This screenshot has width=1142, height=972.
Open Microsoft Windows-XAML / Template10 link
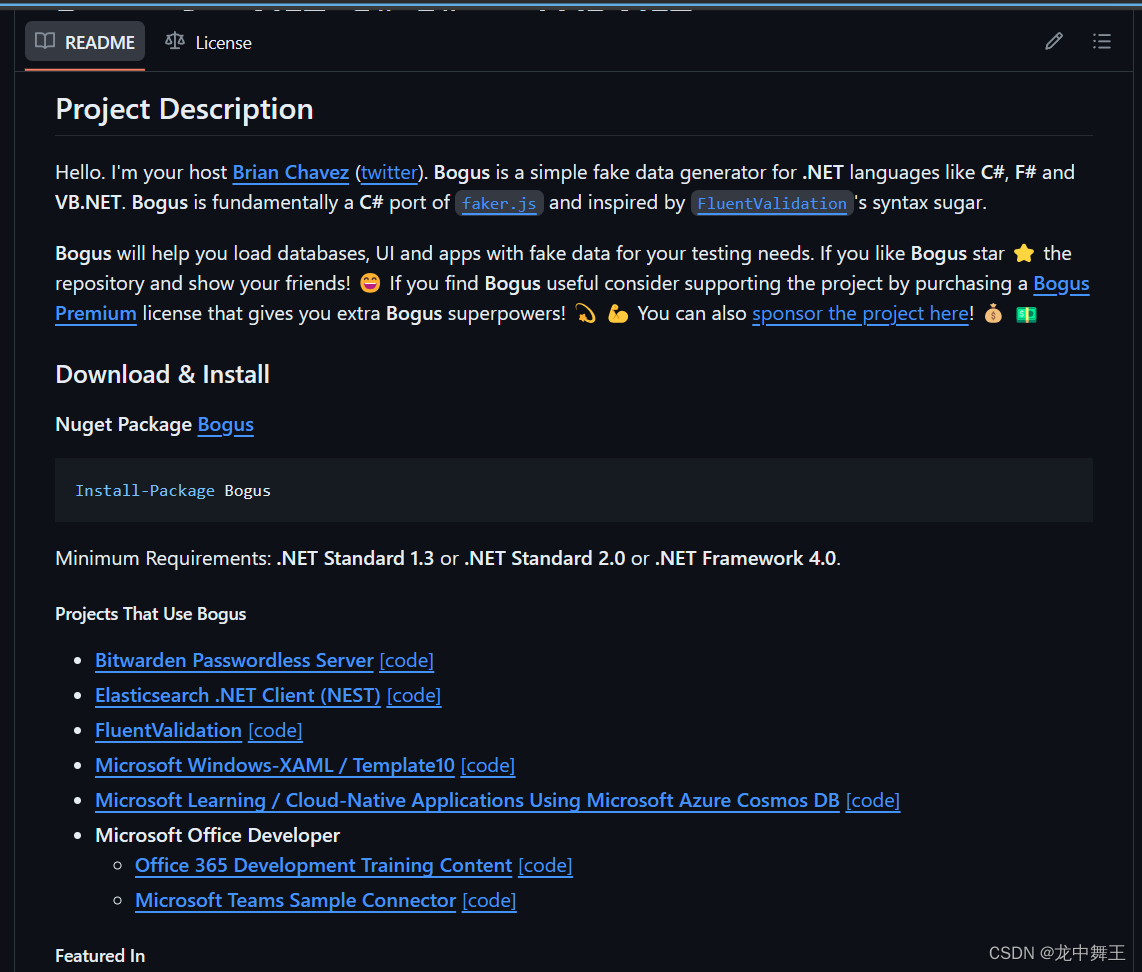click(x=275, y=765)
